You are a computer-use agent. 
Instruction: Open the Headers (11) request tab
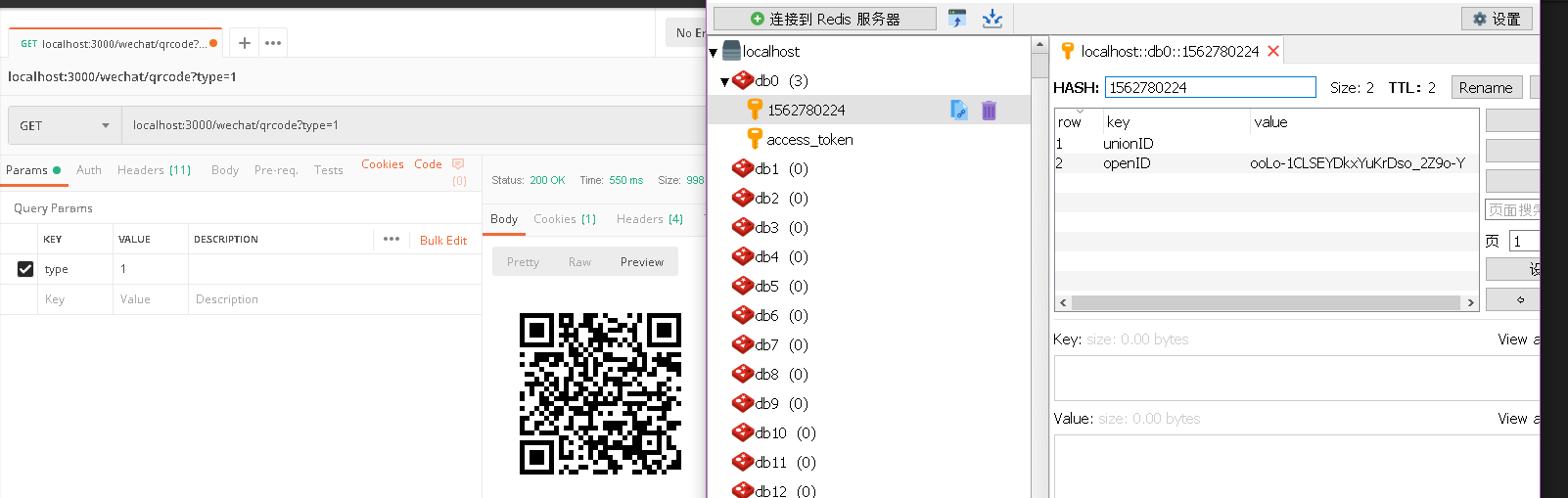coord(154,170)
